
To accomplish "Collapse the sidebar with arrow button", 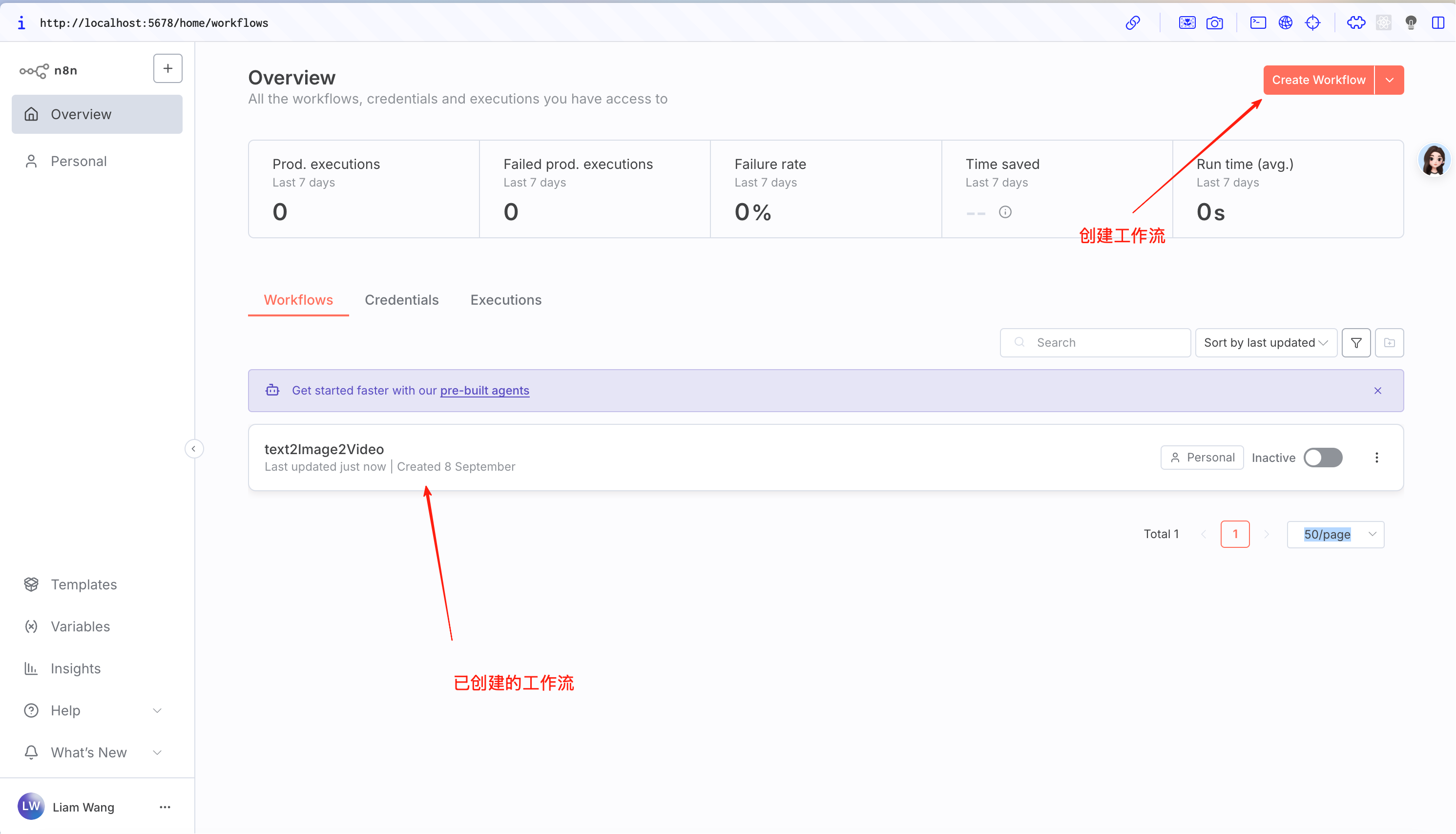I will pos(194,449).
